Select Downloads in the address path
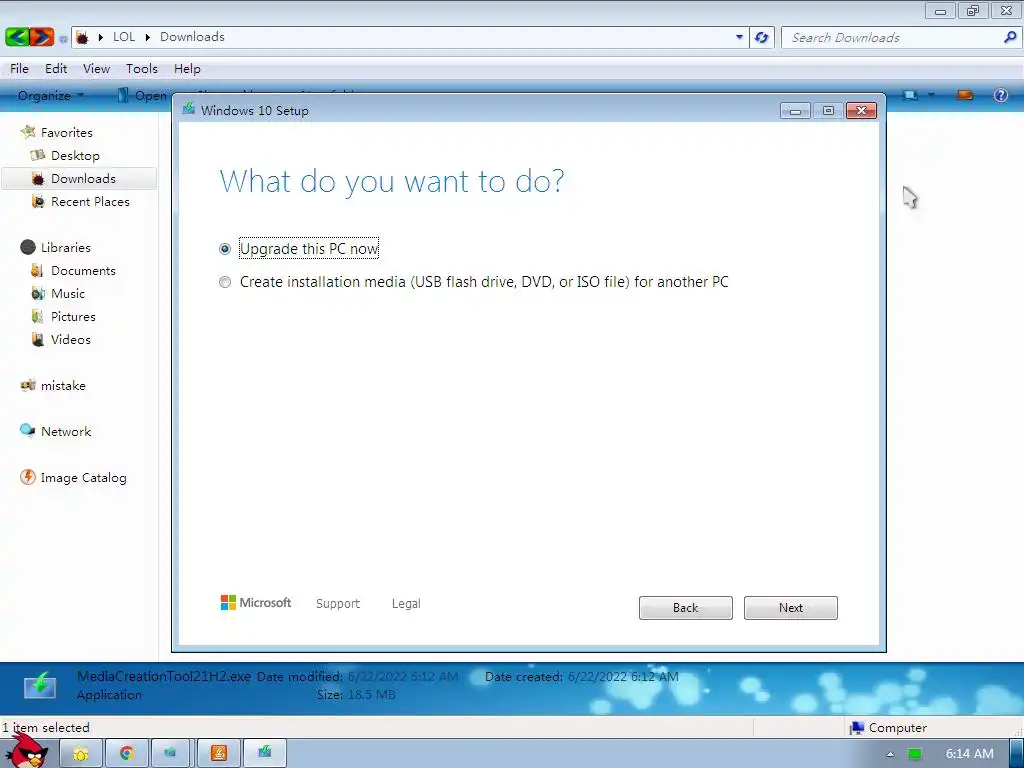This screenshot has width=1024, height=768. click(x=192, y=37)
